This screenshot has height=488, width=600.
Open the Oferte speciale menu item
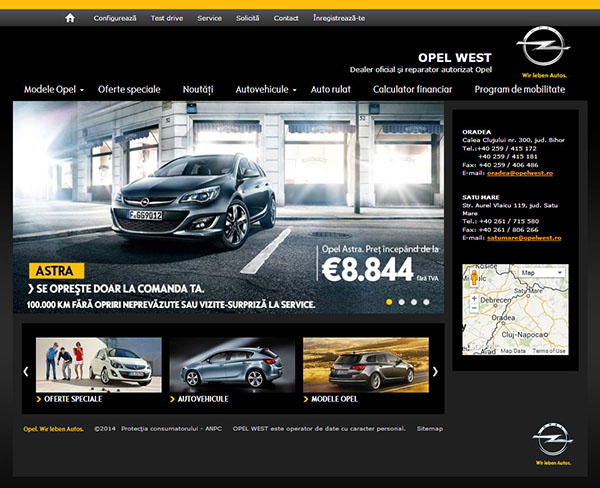click(129, 90)
